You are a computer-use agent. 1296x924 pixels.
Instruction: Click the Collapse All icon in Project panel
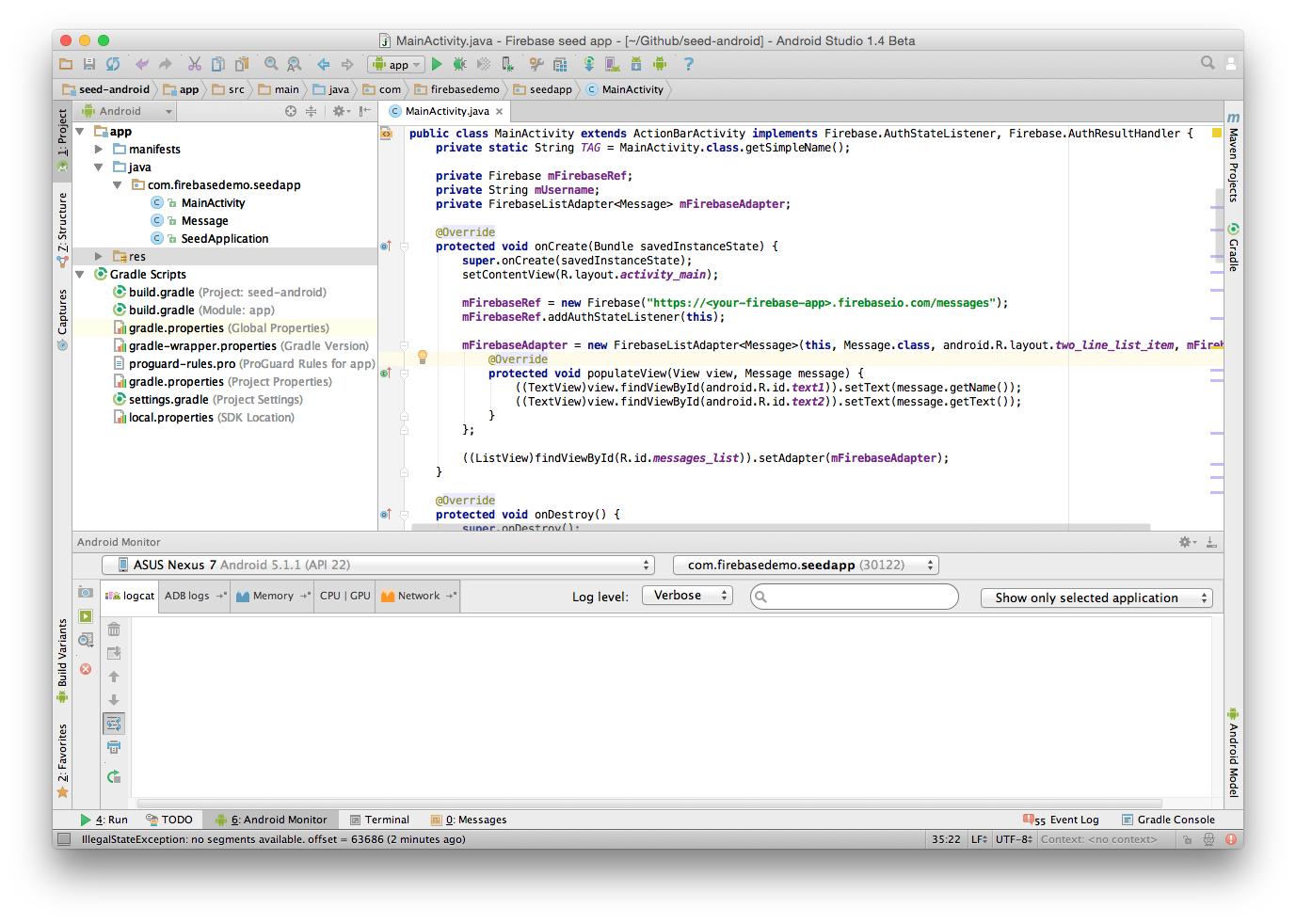click(x=311, y=111)
